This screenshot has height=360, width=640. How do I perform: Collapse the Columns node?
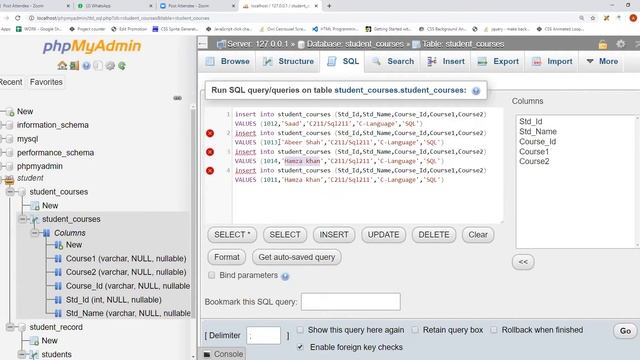[35, 233]
